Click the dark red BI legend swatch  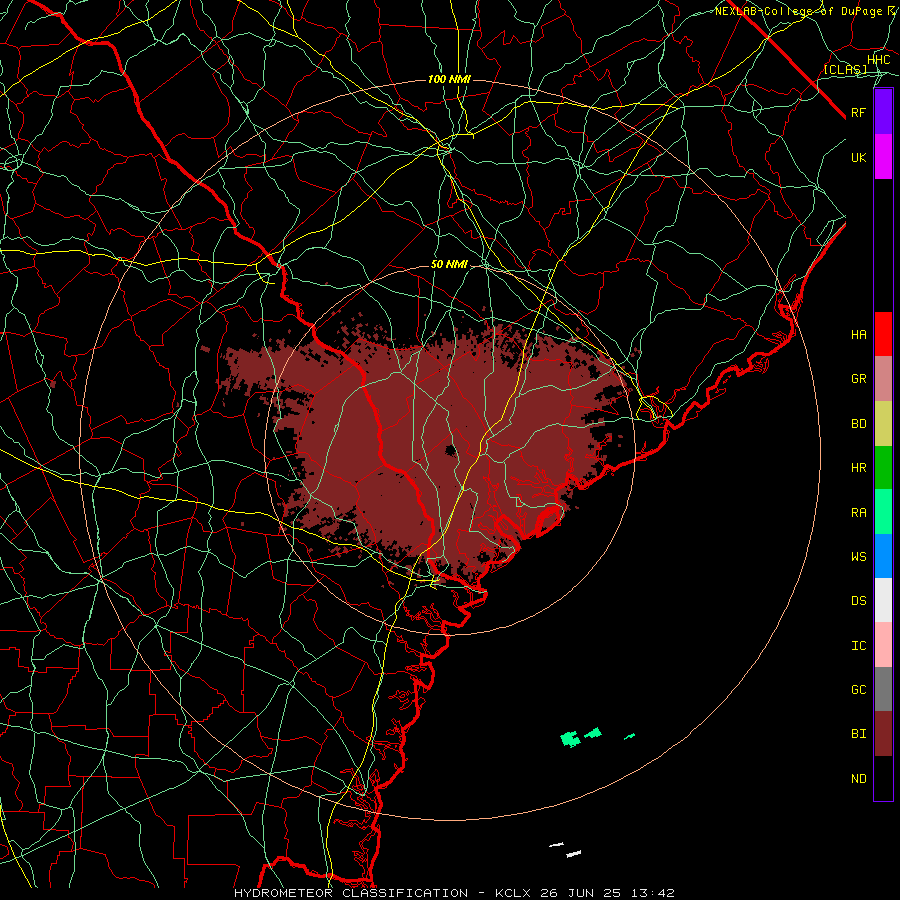(883, 734)
